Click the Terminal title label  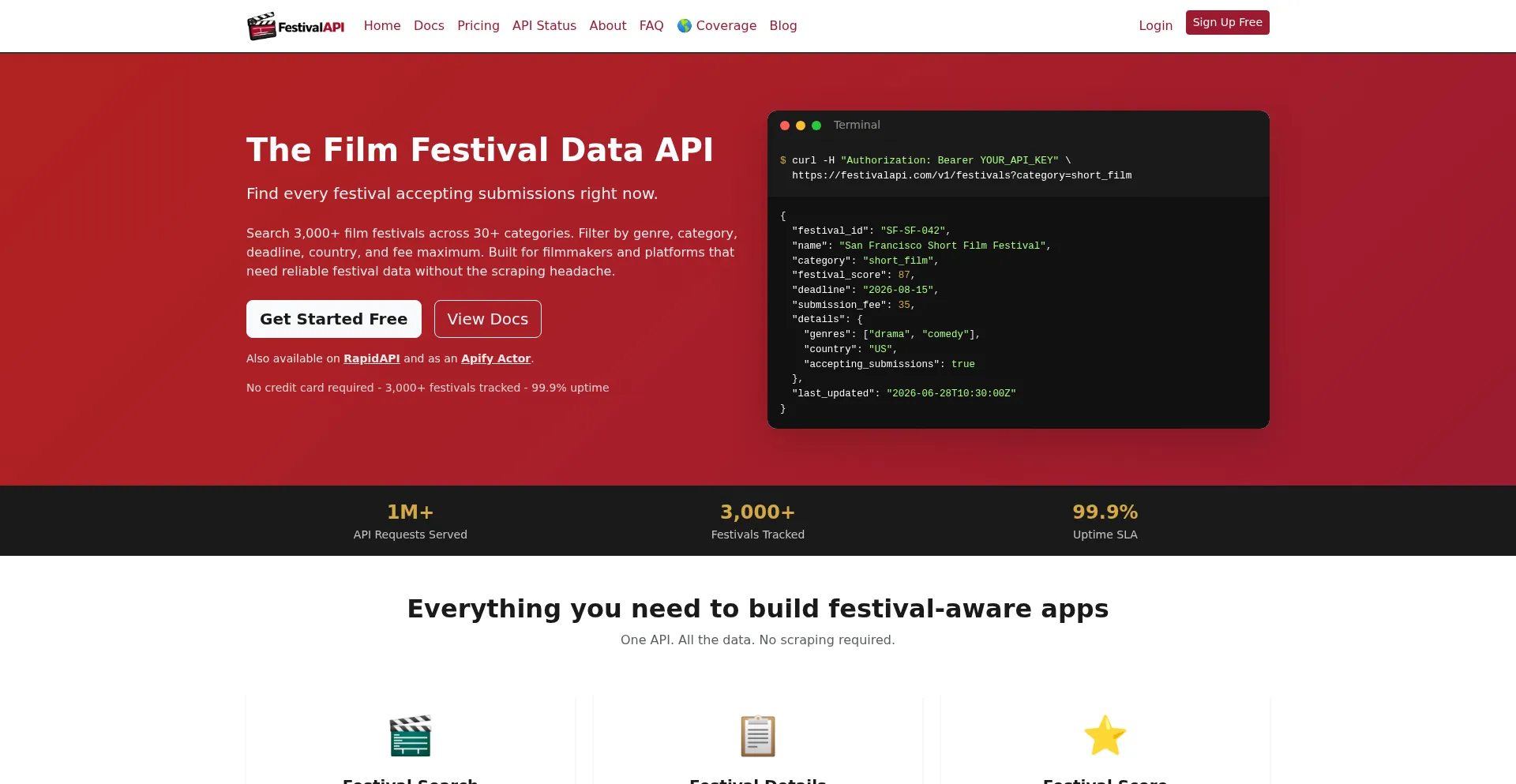click(857, 125)
